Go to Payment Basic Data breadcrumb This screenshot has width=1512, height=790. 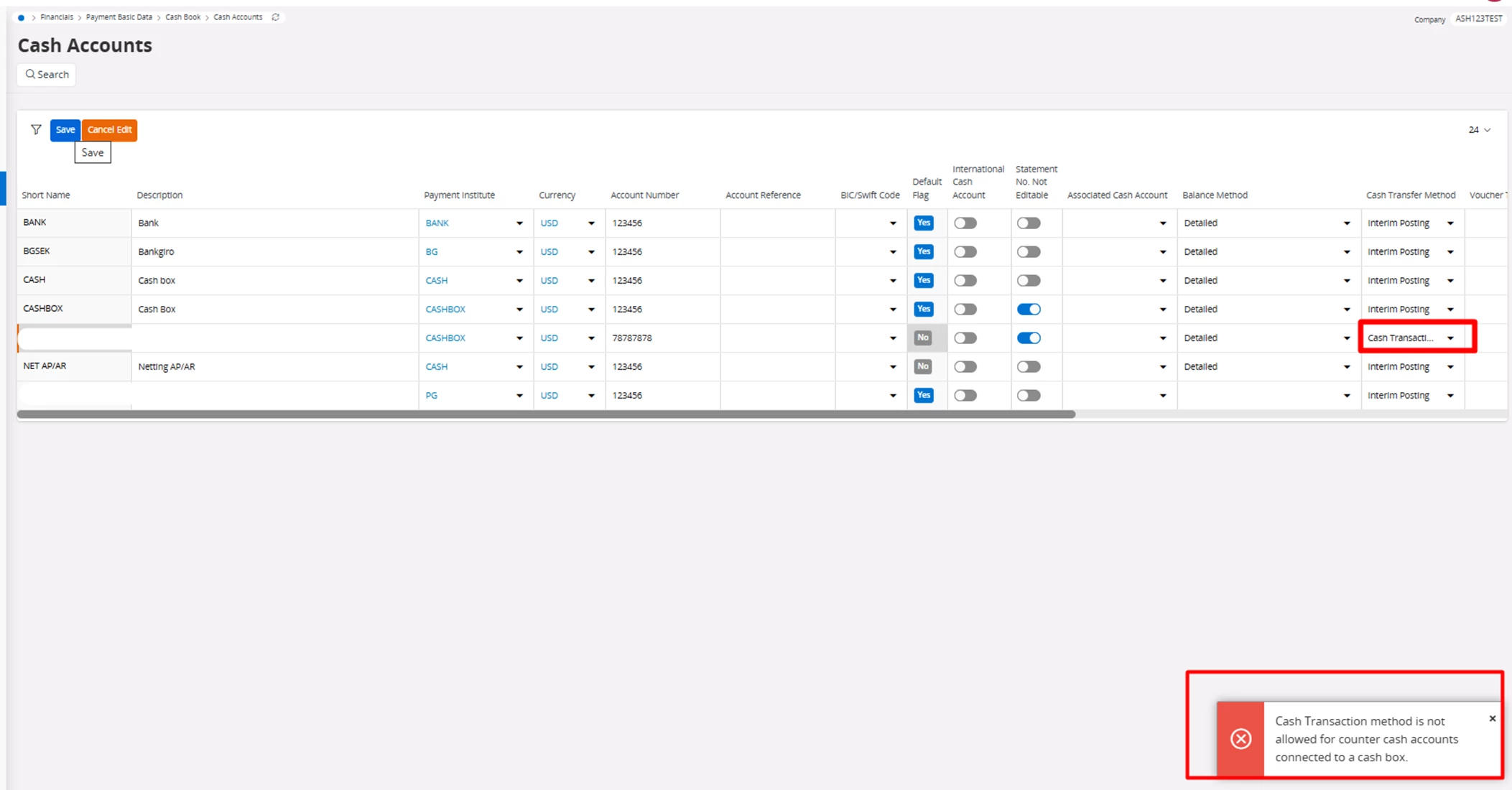pos(119,17)
